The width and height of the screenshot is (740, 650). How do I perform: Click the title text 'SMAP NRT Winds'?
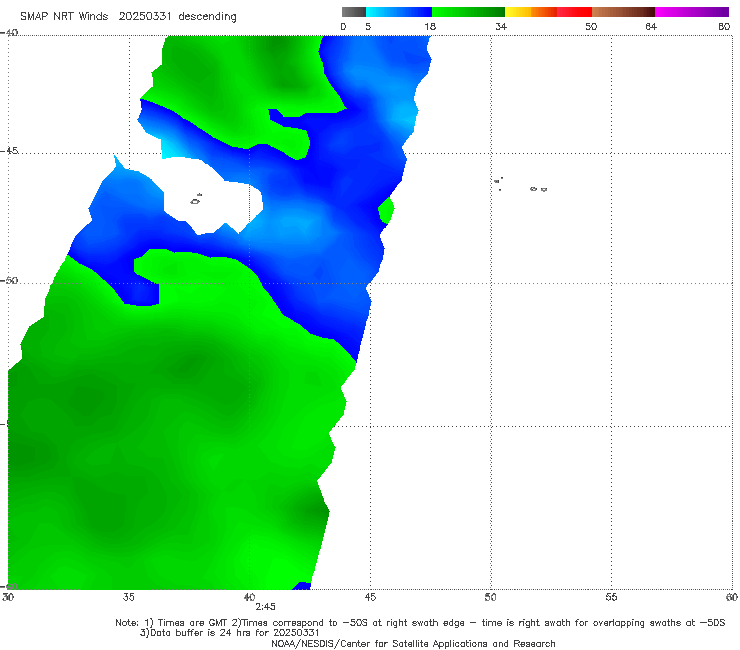click(x=64, y=17)
